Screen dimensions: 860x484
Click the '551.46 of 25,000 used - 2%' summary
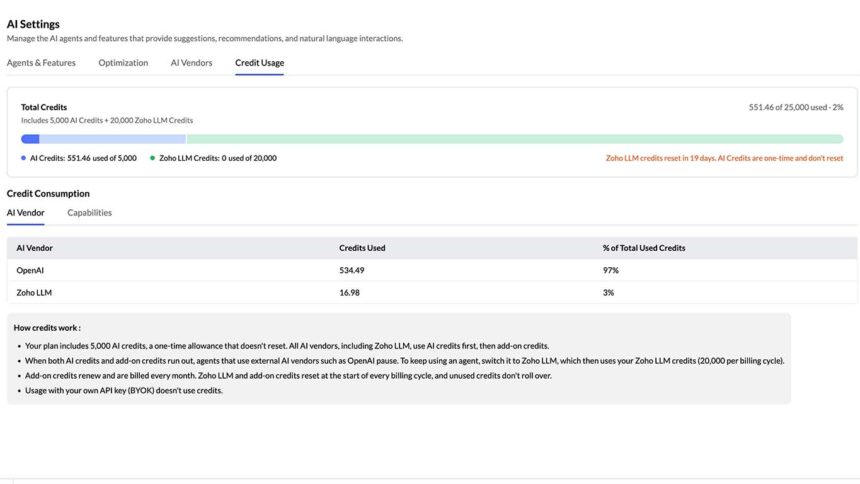796,107
